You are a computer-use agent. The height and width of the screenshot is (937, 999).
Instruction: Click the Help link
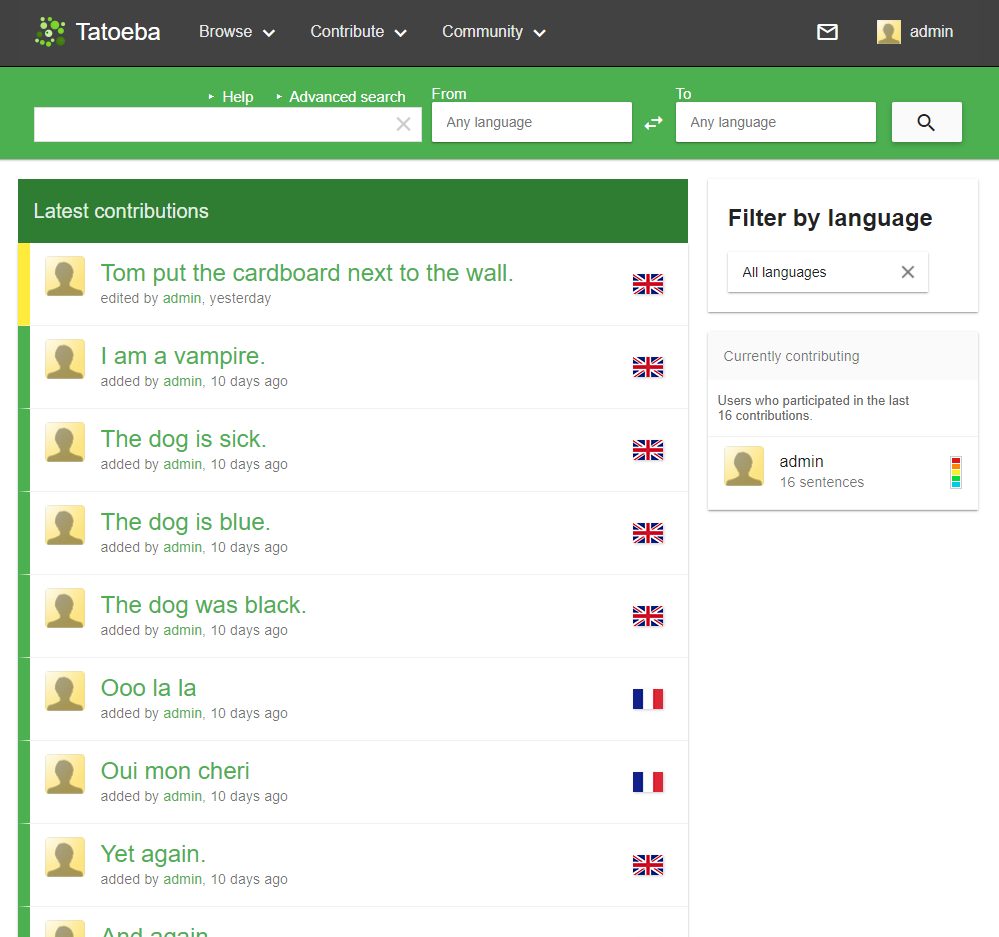(238, 97)
